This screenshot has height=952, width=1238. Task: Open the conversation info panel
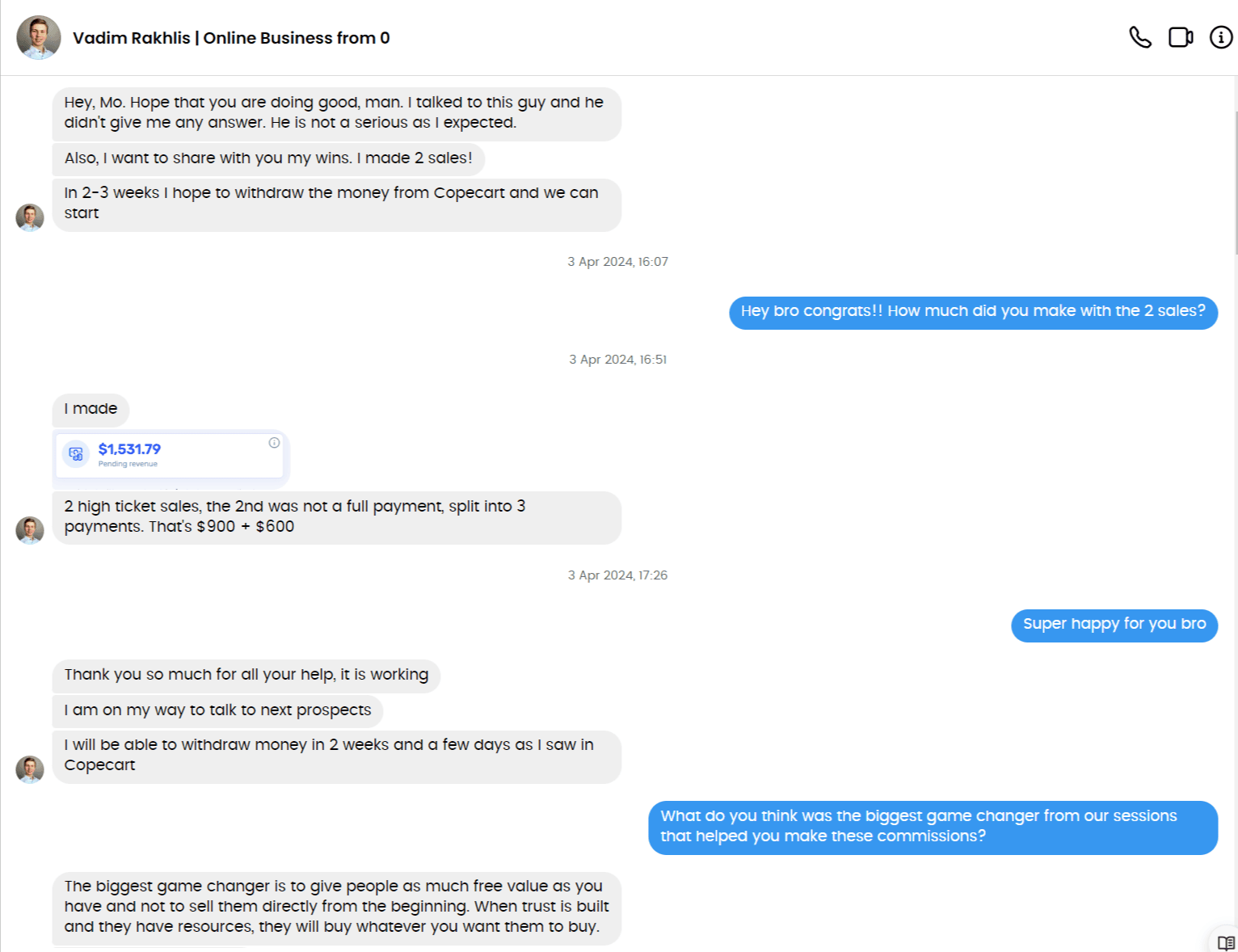pyautogui.click(x=1220, y=38)
